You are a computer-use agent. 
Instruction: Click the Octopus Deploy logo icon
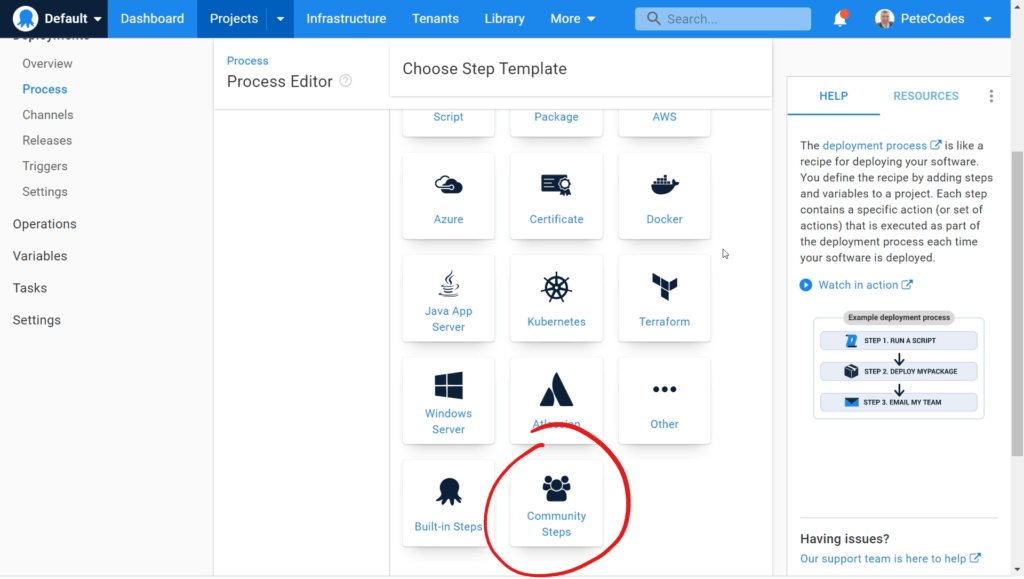click(25, 18)
